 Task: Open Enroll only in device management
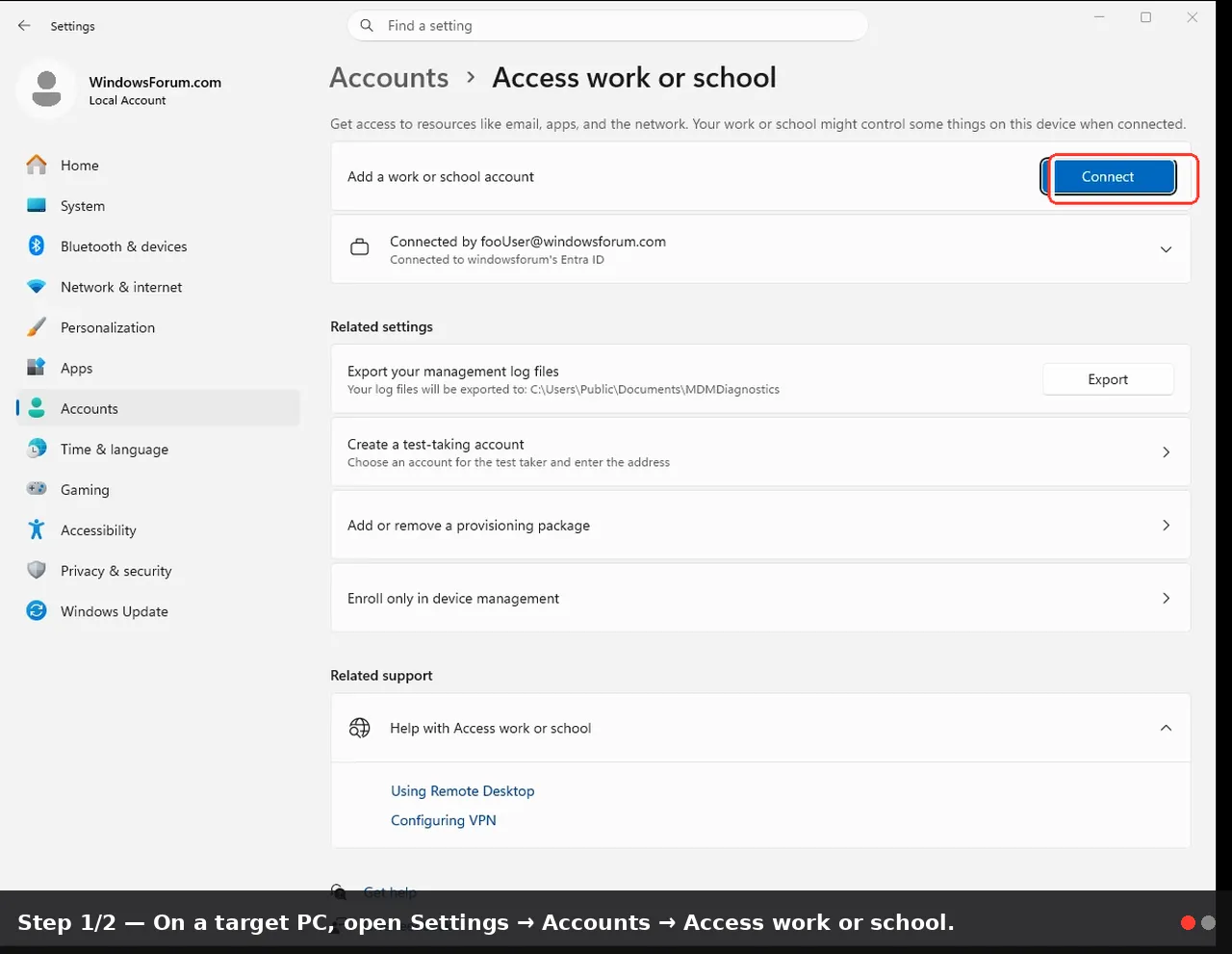pyautogui.click(x=760, y=598)
